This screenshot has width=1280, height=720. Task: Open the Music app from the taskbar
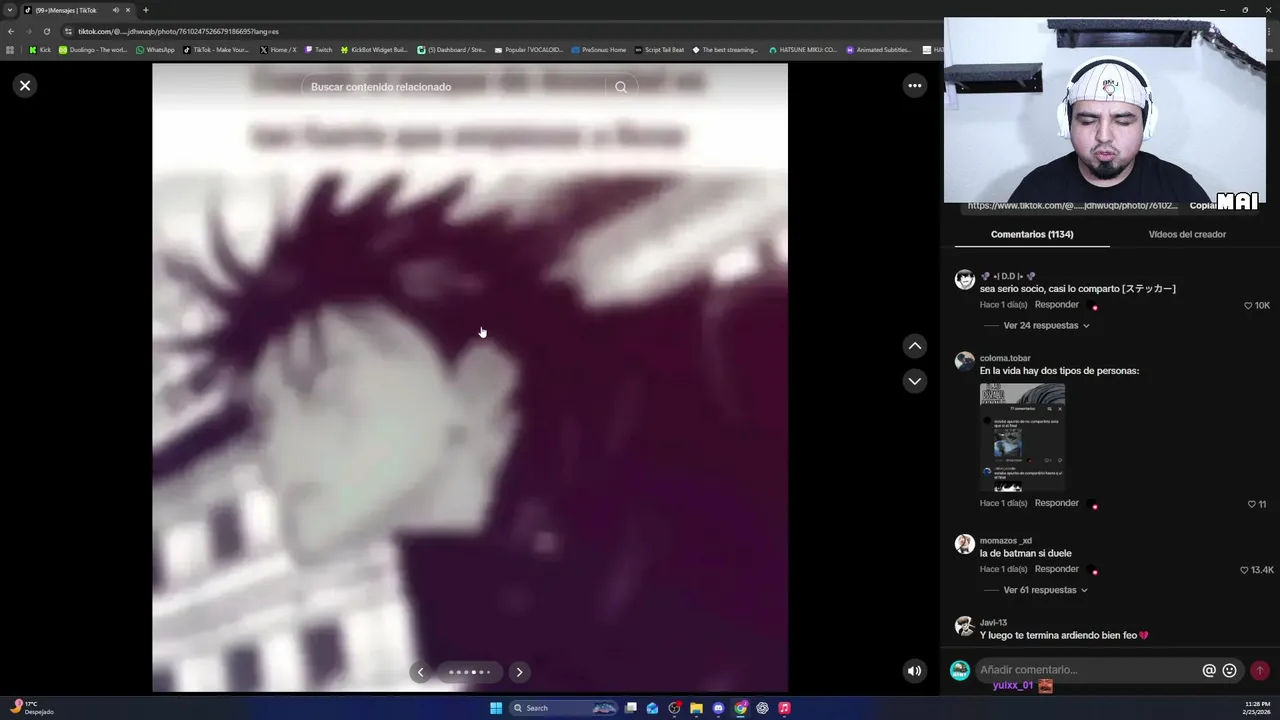pos(784,708)
